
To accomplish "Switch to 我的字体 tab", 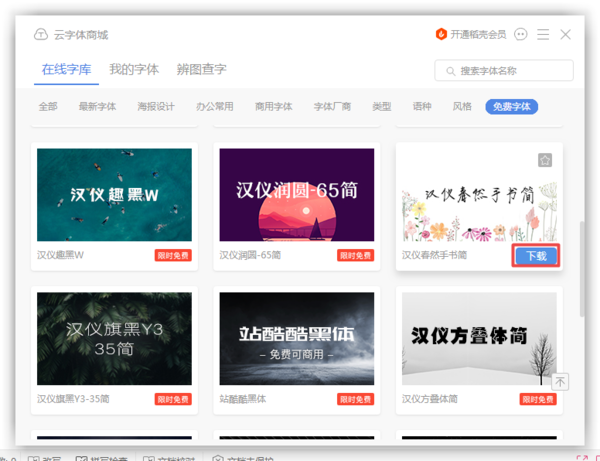I will tap(134, 70).
